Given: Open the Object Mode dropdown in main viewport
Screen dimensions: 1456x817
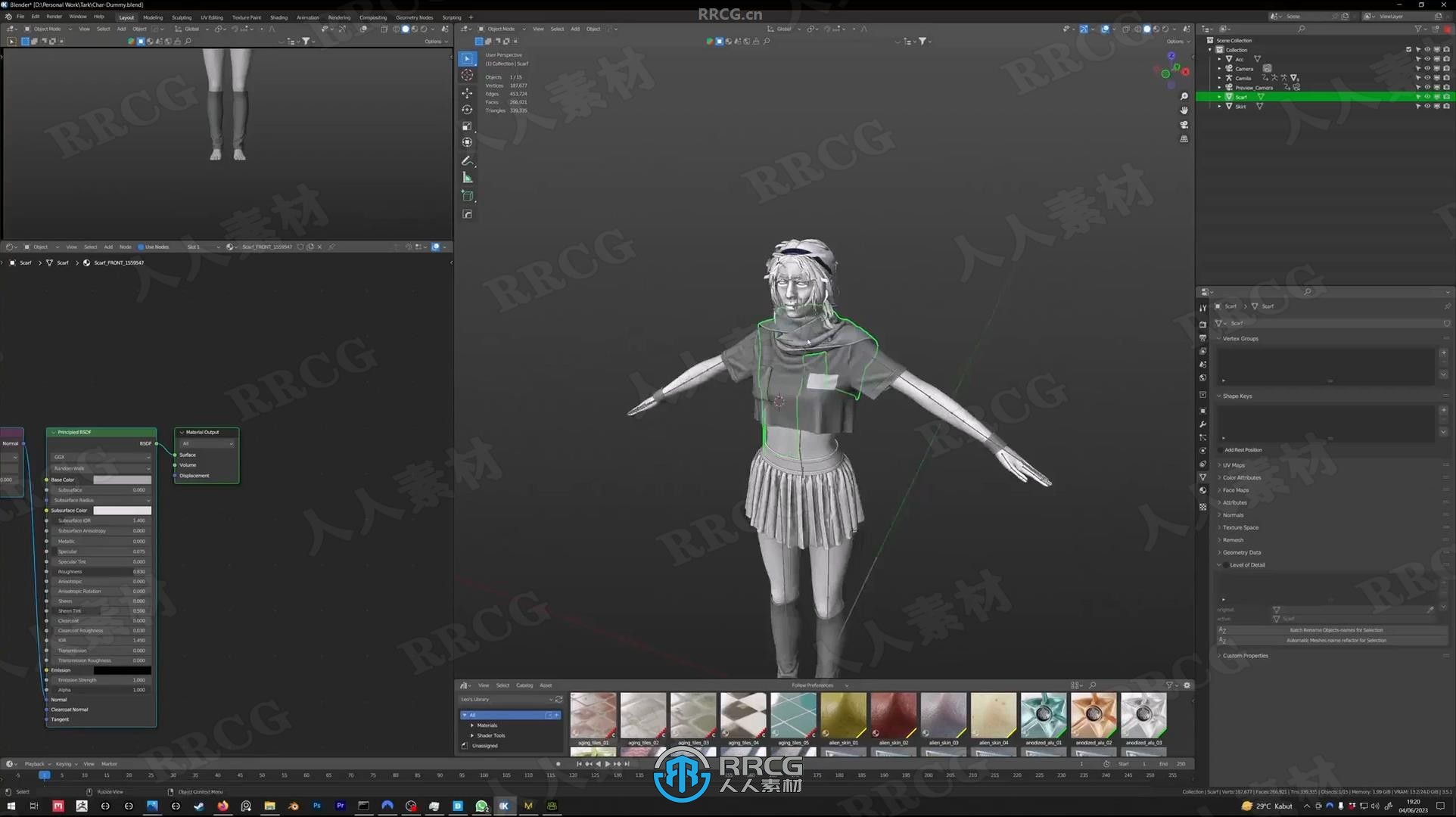Looking at the screenshot, I should pos(502,29).
